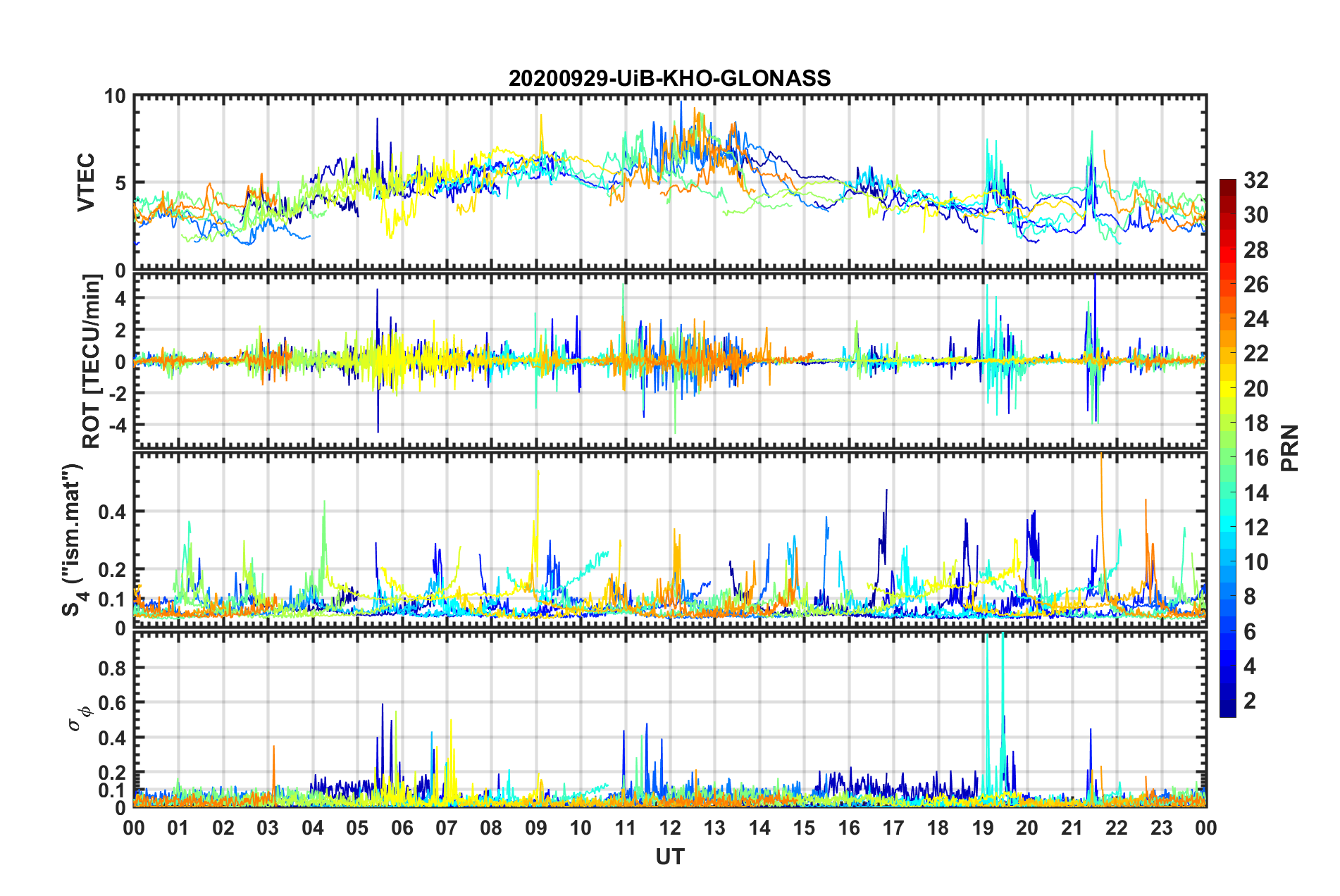Image resolution: width=1340 pixels, height=896 pixels.
Task: Click S4 y-axis tick label 0.4
Action: pos(112,512)
